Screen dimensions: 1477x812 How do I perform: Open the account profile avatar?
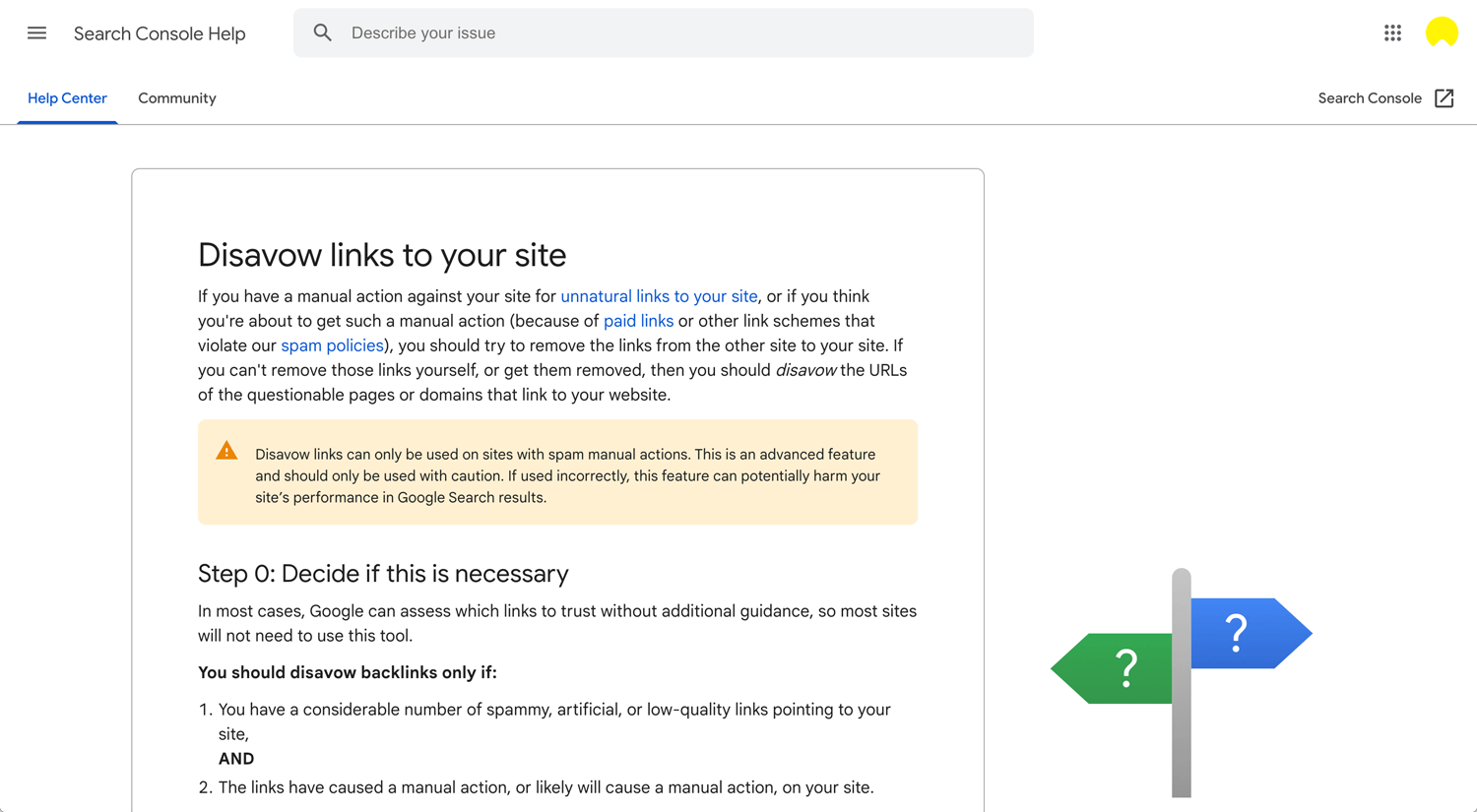pos(1442,32)
